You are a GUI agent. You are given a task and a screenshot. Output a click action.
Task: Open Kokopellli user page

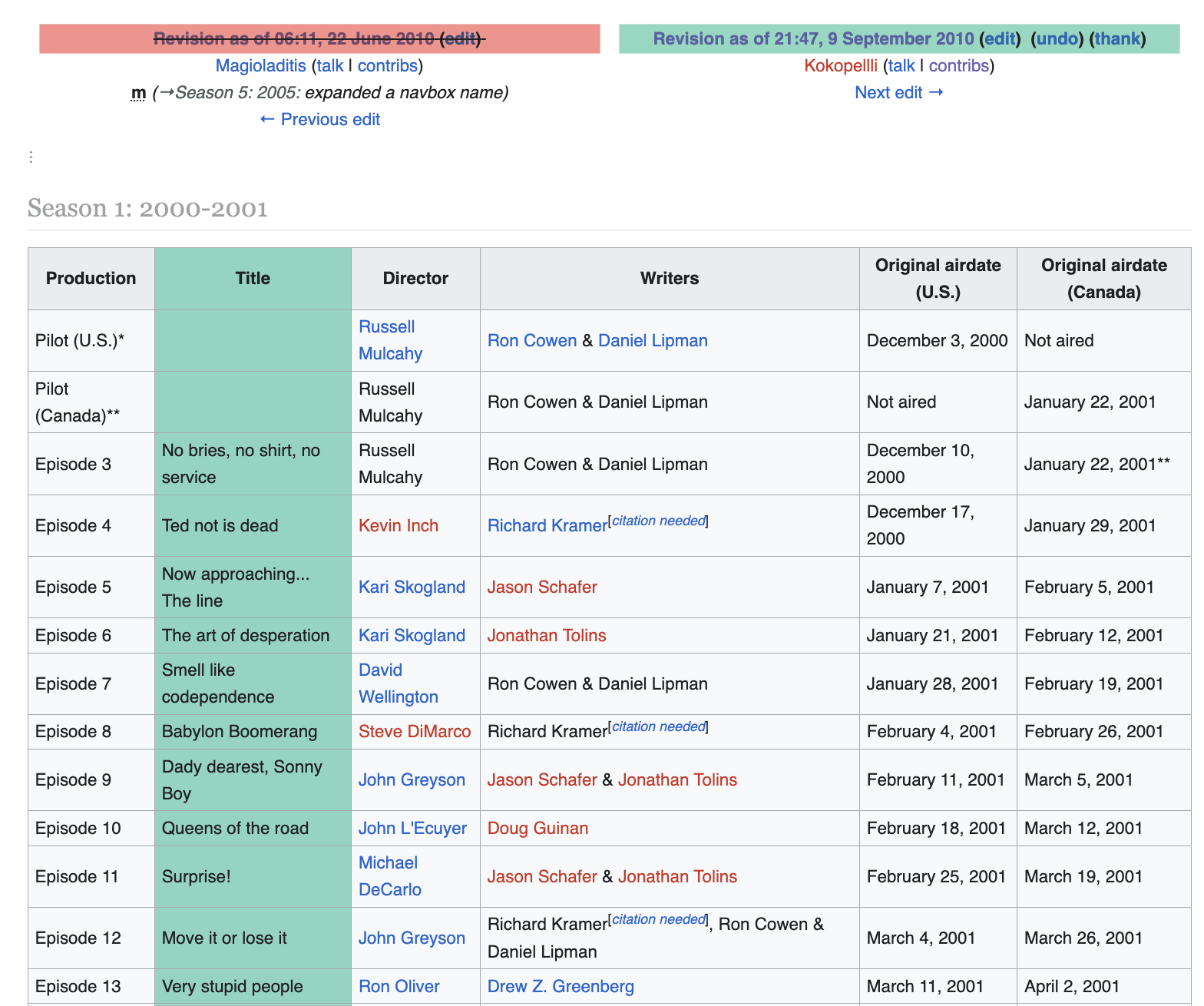pos(841,66)
